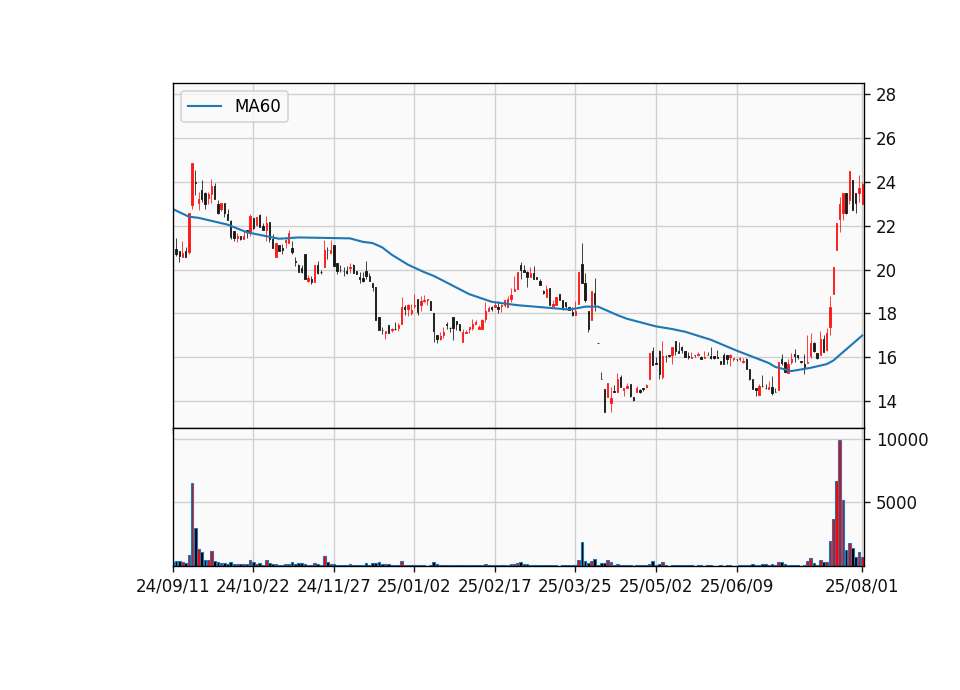
Task: Click price axis label 16
Action: point(886,358)
